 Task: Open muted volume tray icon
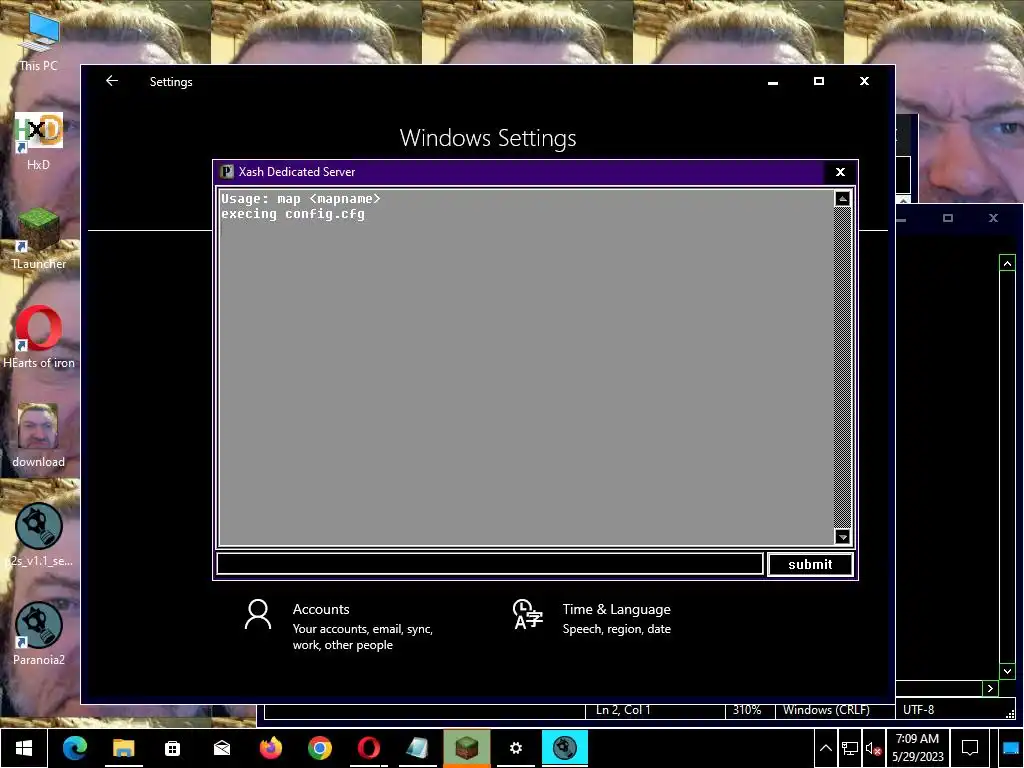873,748
